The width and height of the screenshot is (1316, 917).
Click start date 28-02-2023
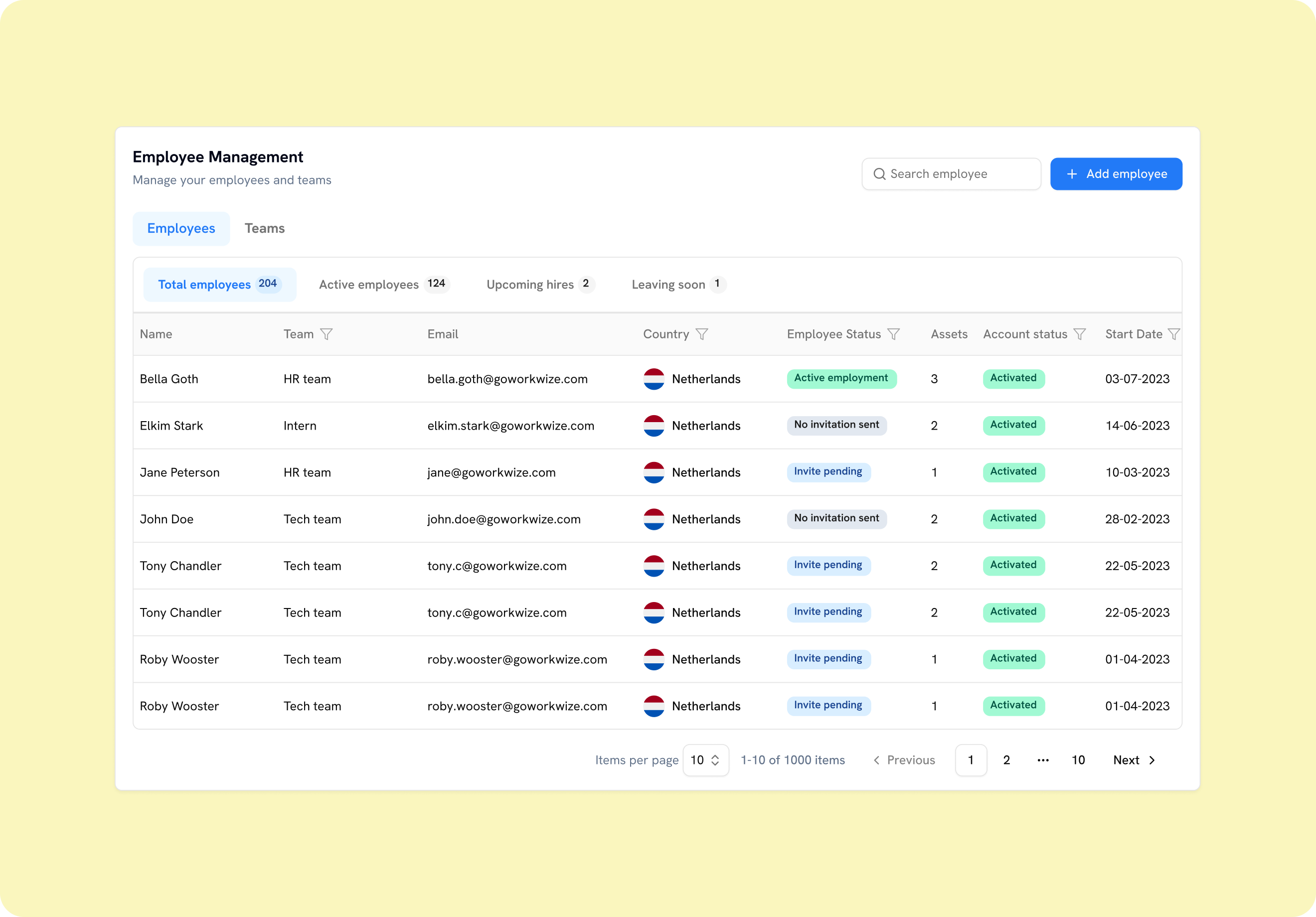tap(1137, 519)
